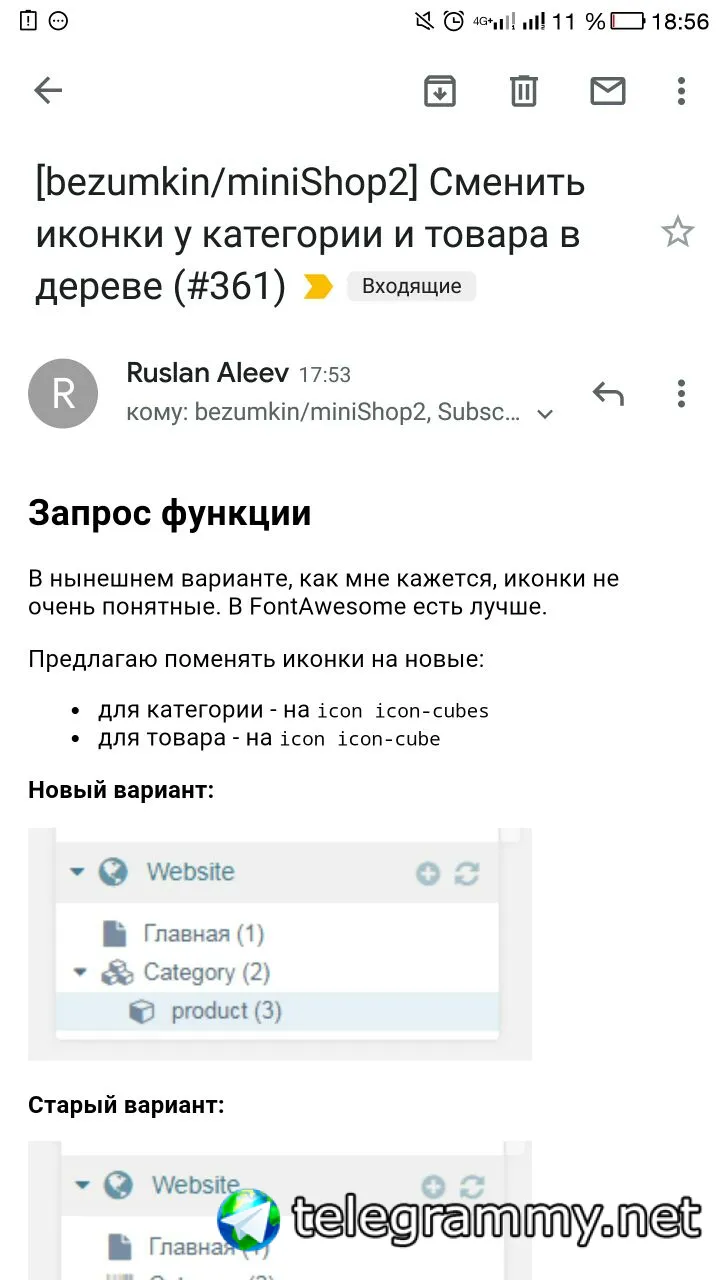The height and width of the screenshot is (1280, 720).
Task: Open the message's three-dot options menu
Action: [x=681, y=393]
